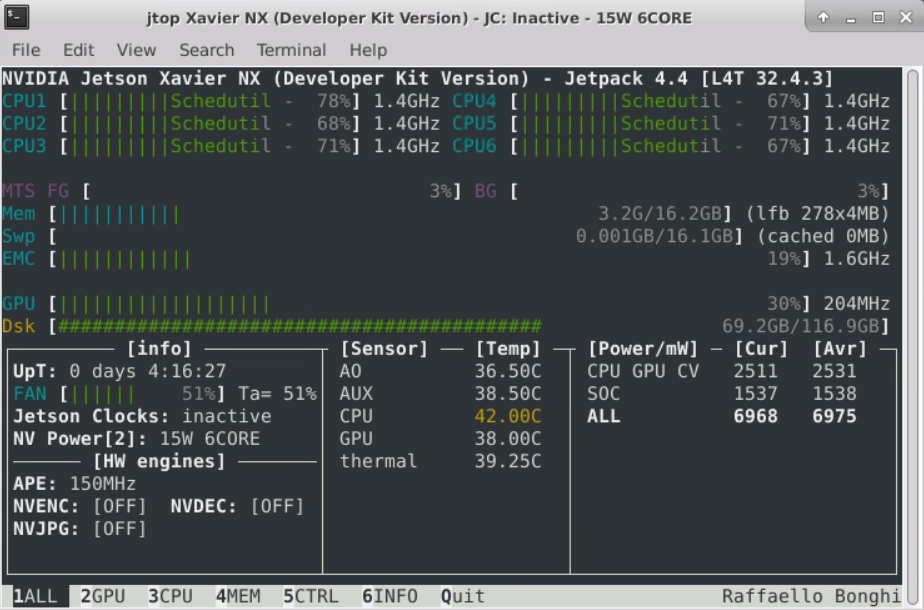Click the CPU1 usage bar
This screenshot has height=610, width=924.
(209, 101)
